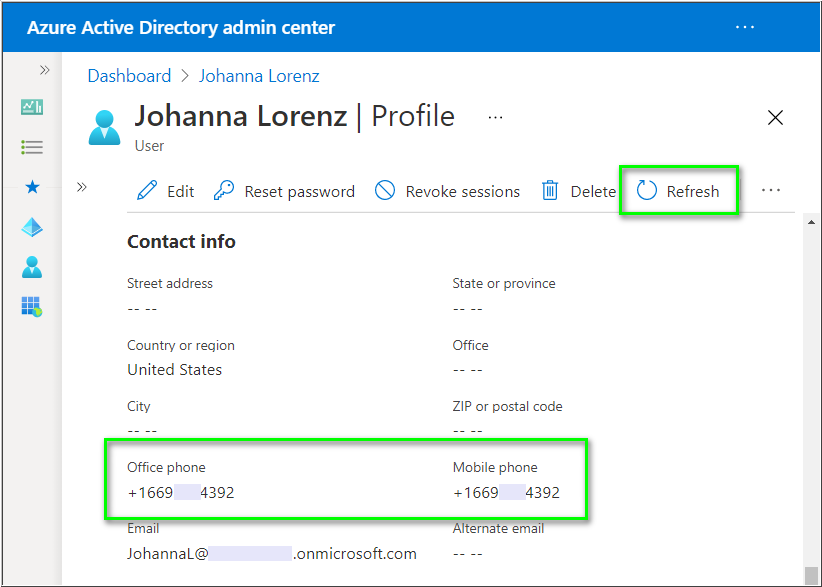Open Users icon in left sidebar
This screenshot has width=822, height=587.
pyautogui.click(x=32, y=267)
